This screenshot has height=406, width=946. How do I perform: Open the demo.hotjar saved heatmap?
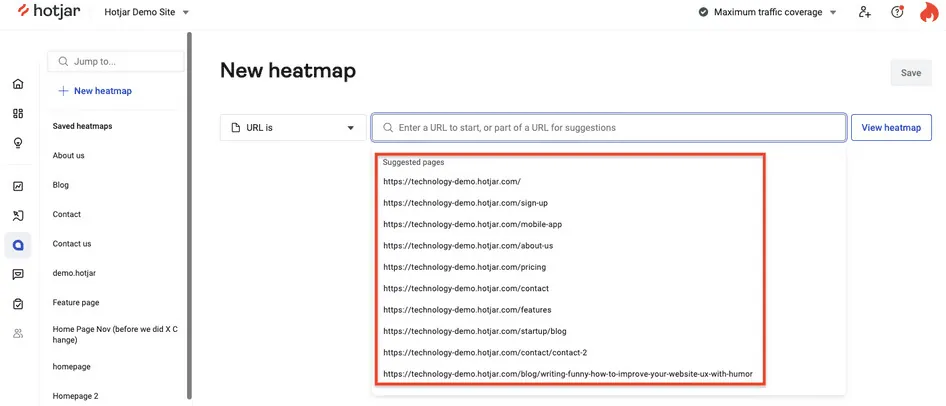[x=74, y=273]
